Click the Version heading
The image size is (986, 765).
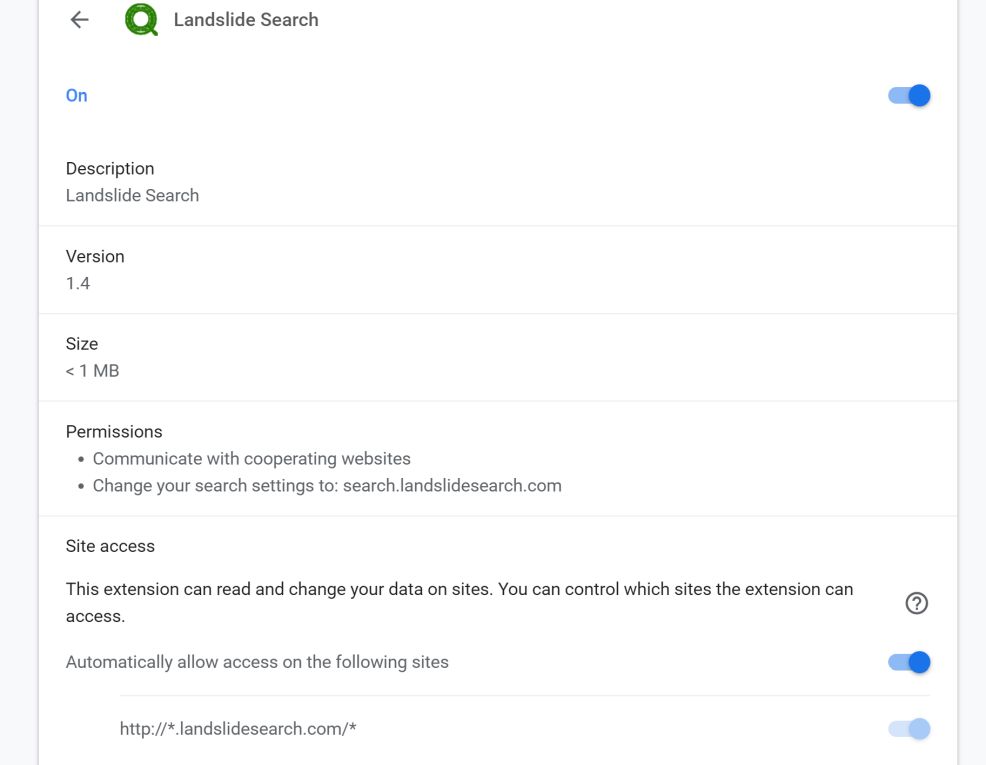[95, 257]
